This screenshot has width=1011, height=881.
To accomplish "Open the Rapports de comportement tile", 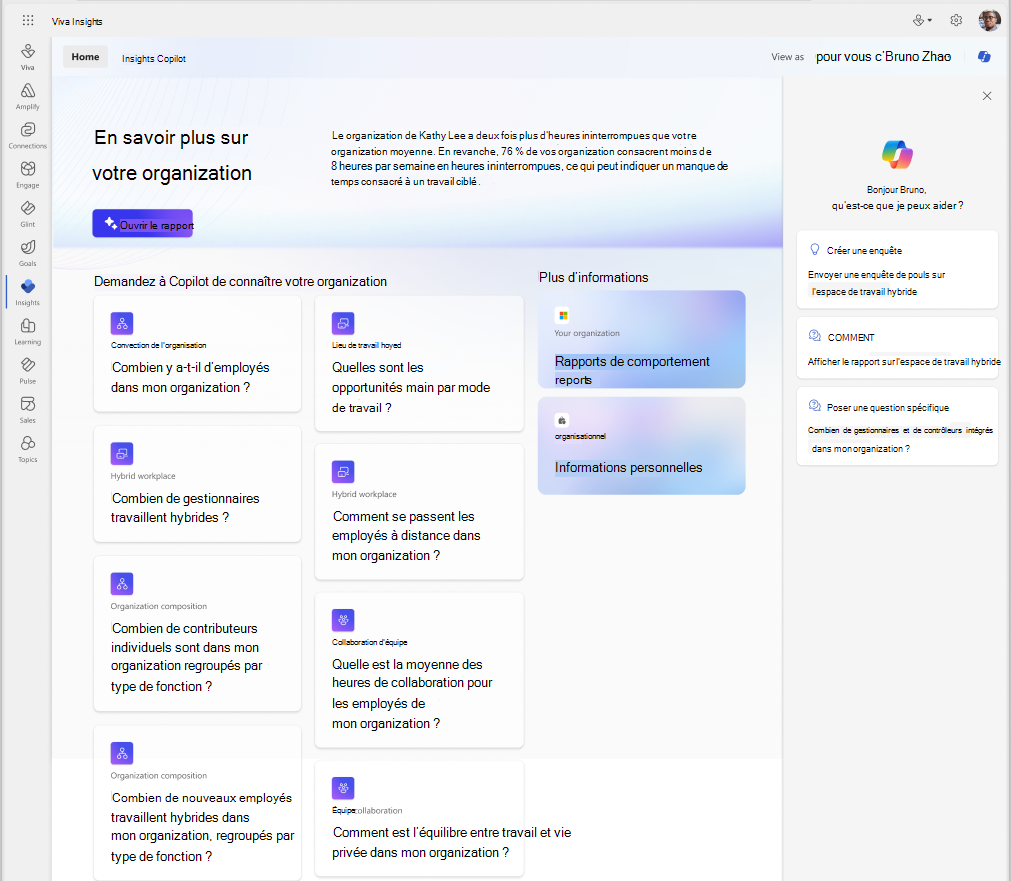I will pyautogui.click(x=642, y=339).
